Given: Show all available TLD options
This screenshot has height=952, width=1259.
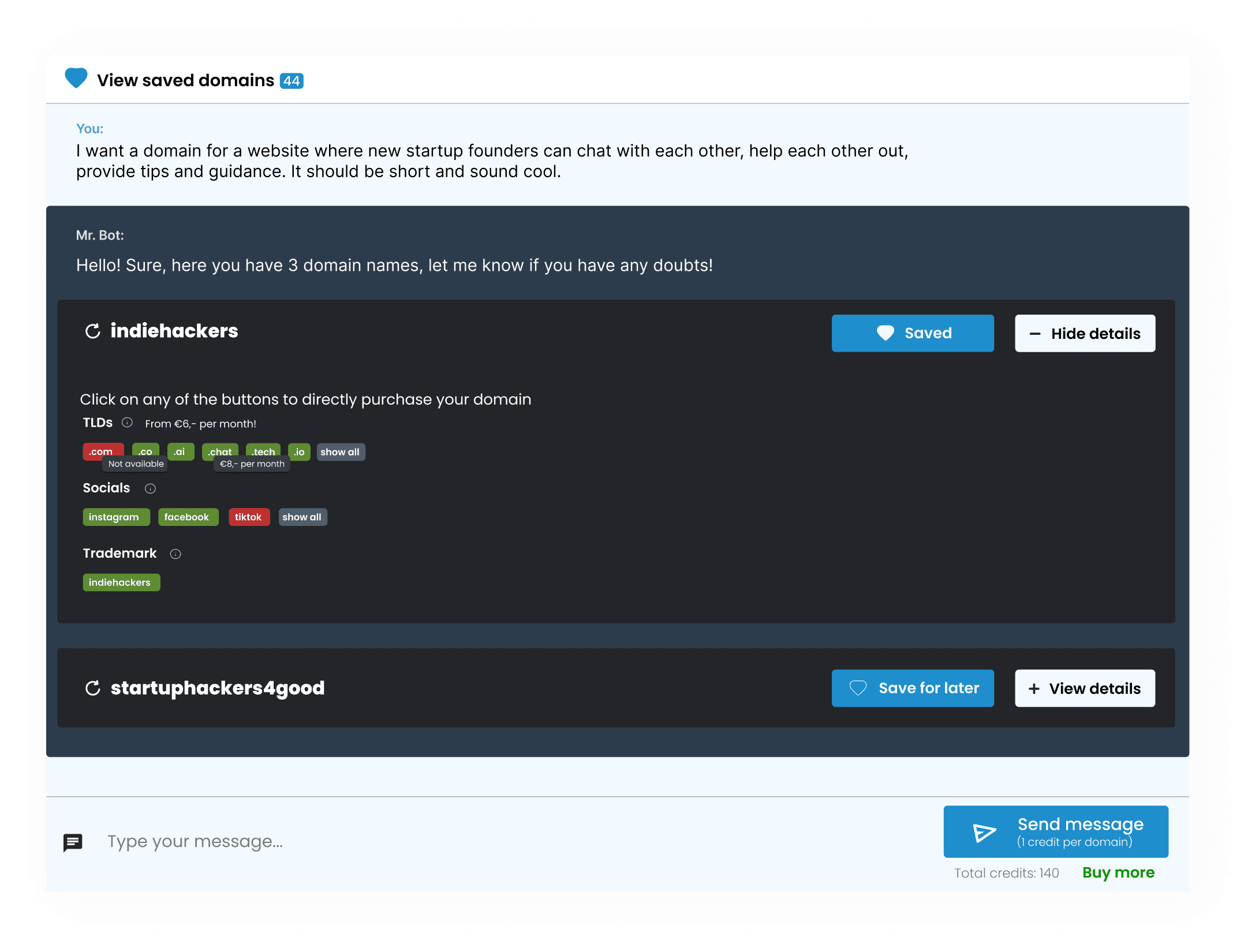Looking at the screenshot, I should click(339, 452).
